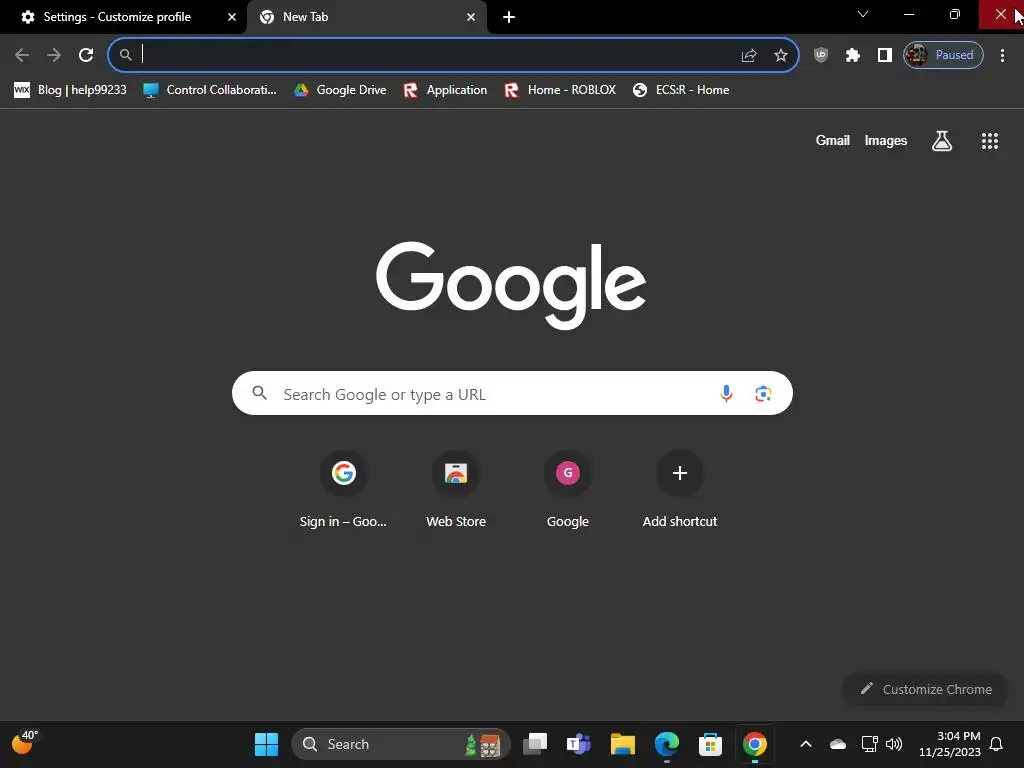Open the network display tray icon
The width and height of the screenshot is (1024, 768).
point(869,744)
